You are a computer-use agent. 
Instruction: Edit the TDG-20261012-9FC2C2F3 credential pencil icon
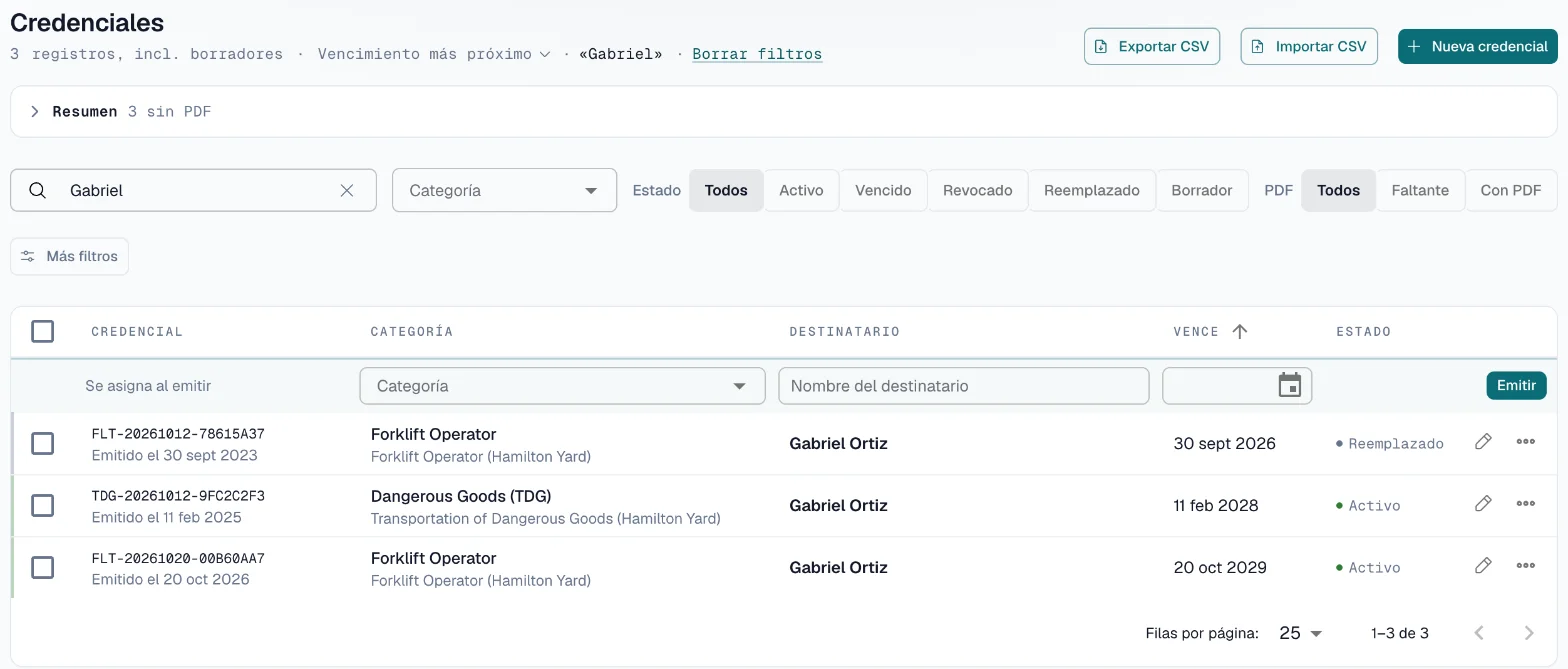(x=1483, y=504)
